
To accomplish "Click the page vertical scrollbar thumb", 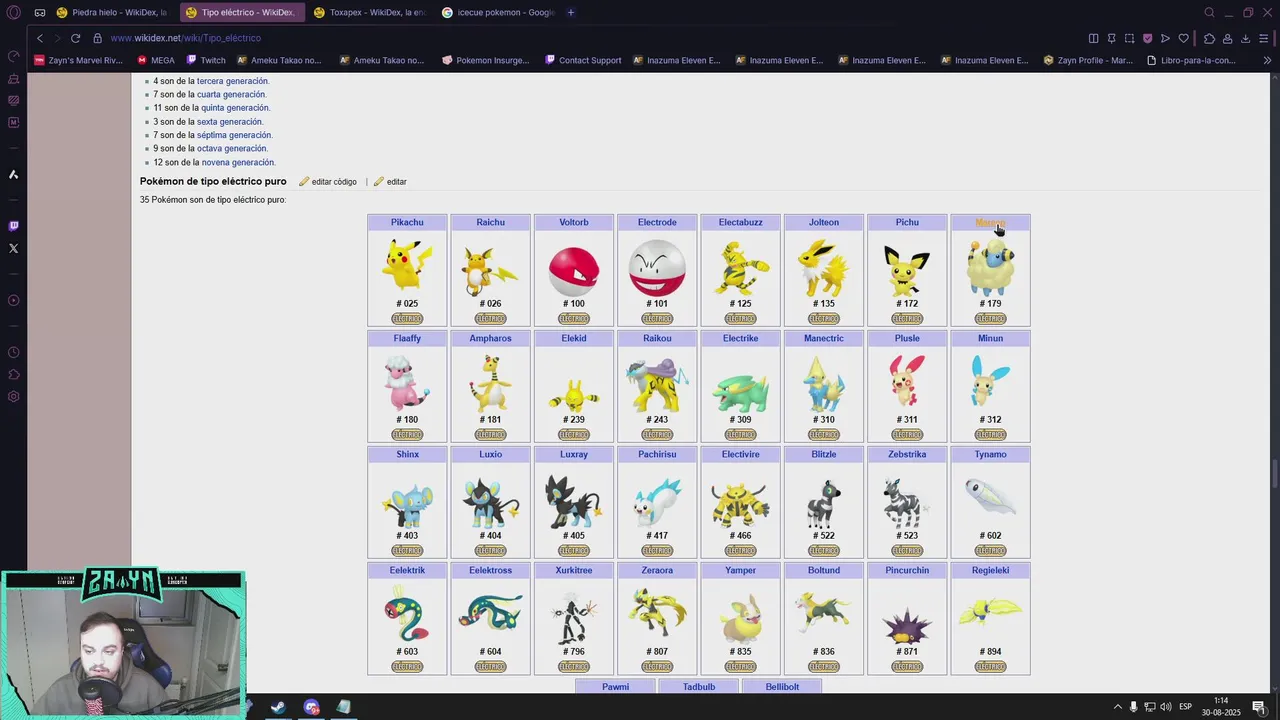I will click(1274, 474).
